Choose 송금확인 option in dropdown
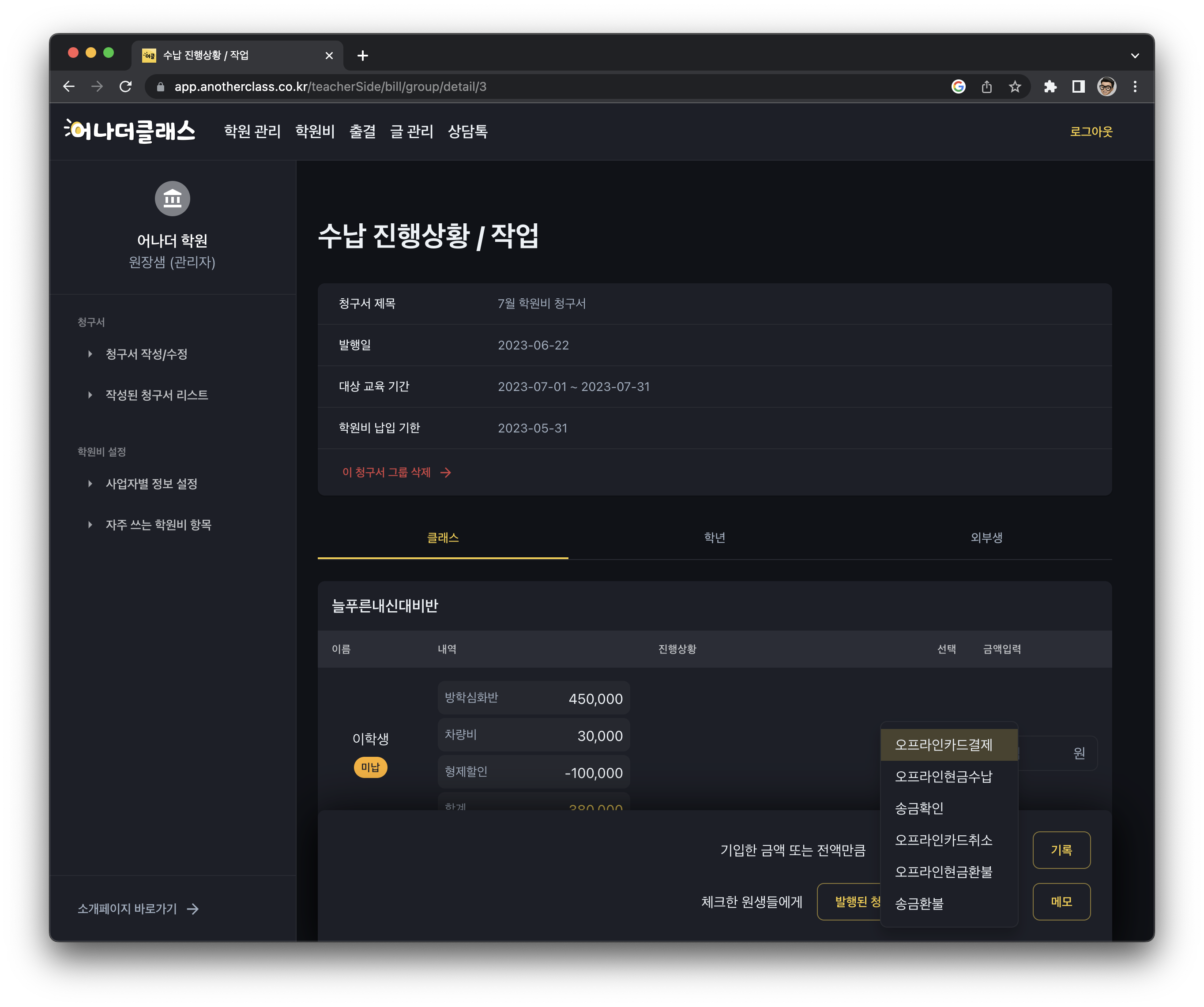Screen dimensions: 1204x1007 coord(919,808)
